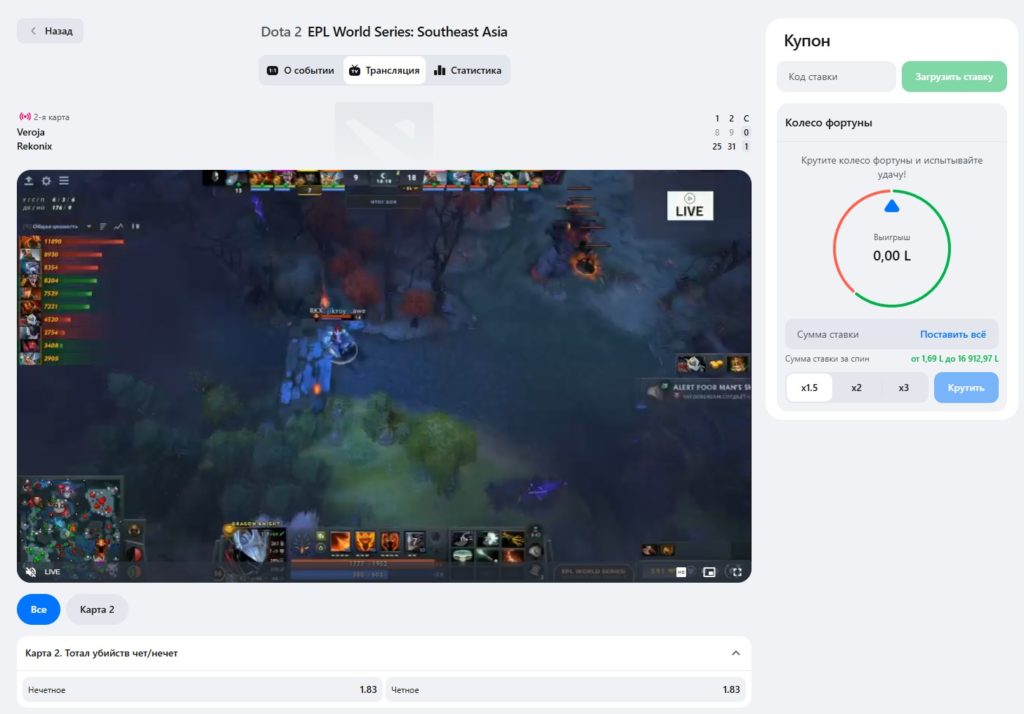Click the live broadcast icon beside 2-я карта
This screenshot has width=1024, height=714.
tap(25, 116)
